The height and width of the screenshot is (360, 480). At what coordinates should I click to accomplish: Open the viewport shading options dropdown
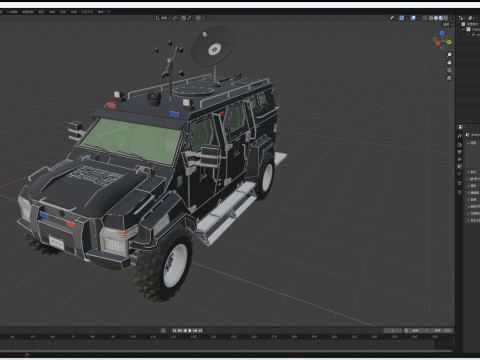(451, 18)
